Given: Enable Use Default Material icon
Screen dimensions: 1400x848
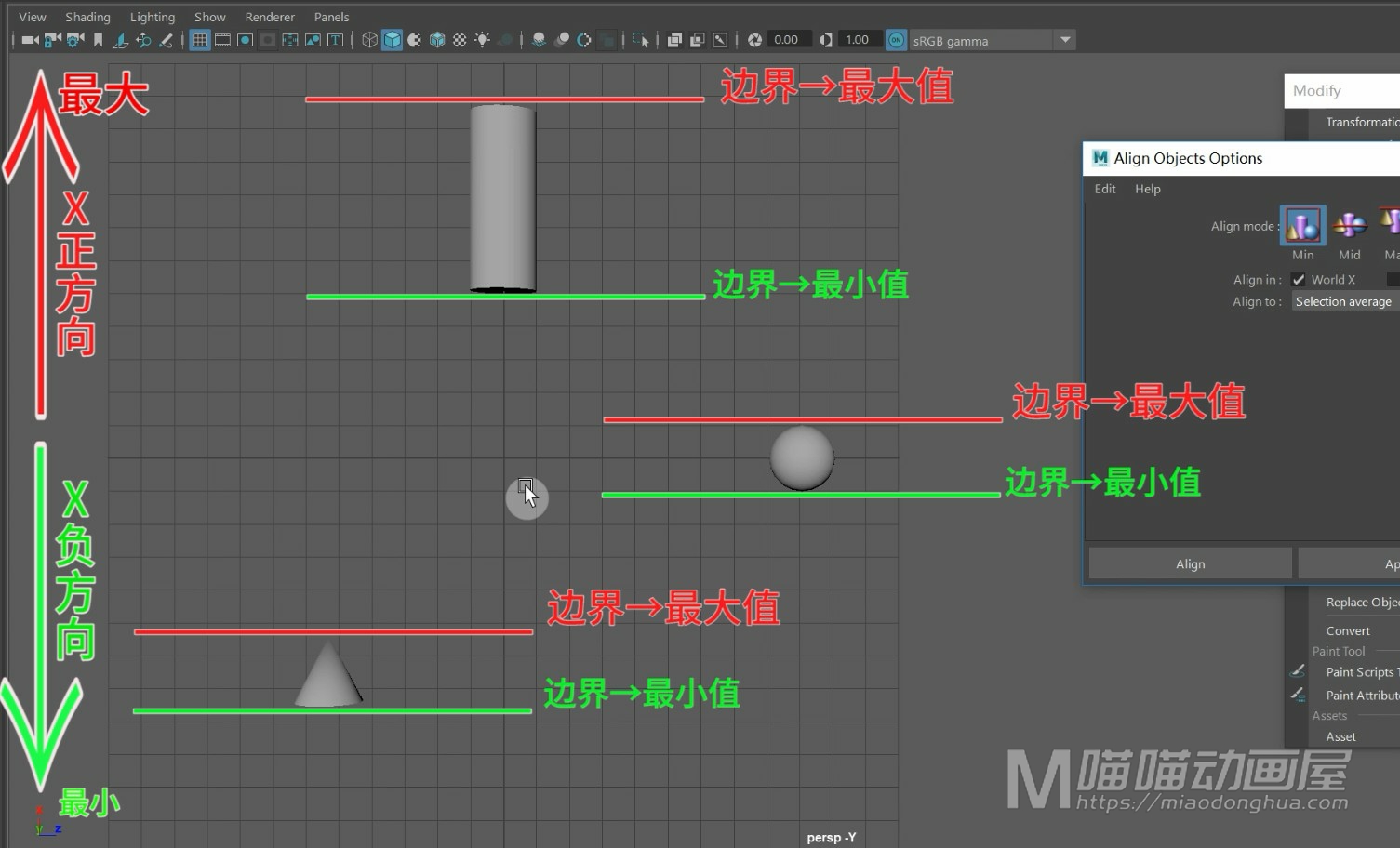Looking at the screenshot, I should [415, 40].
